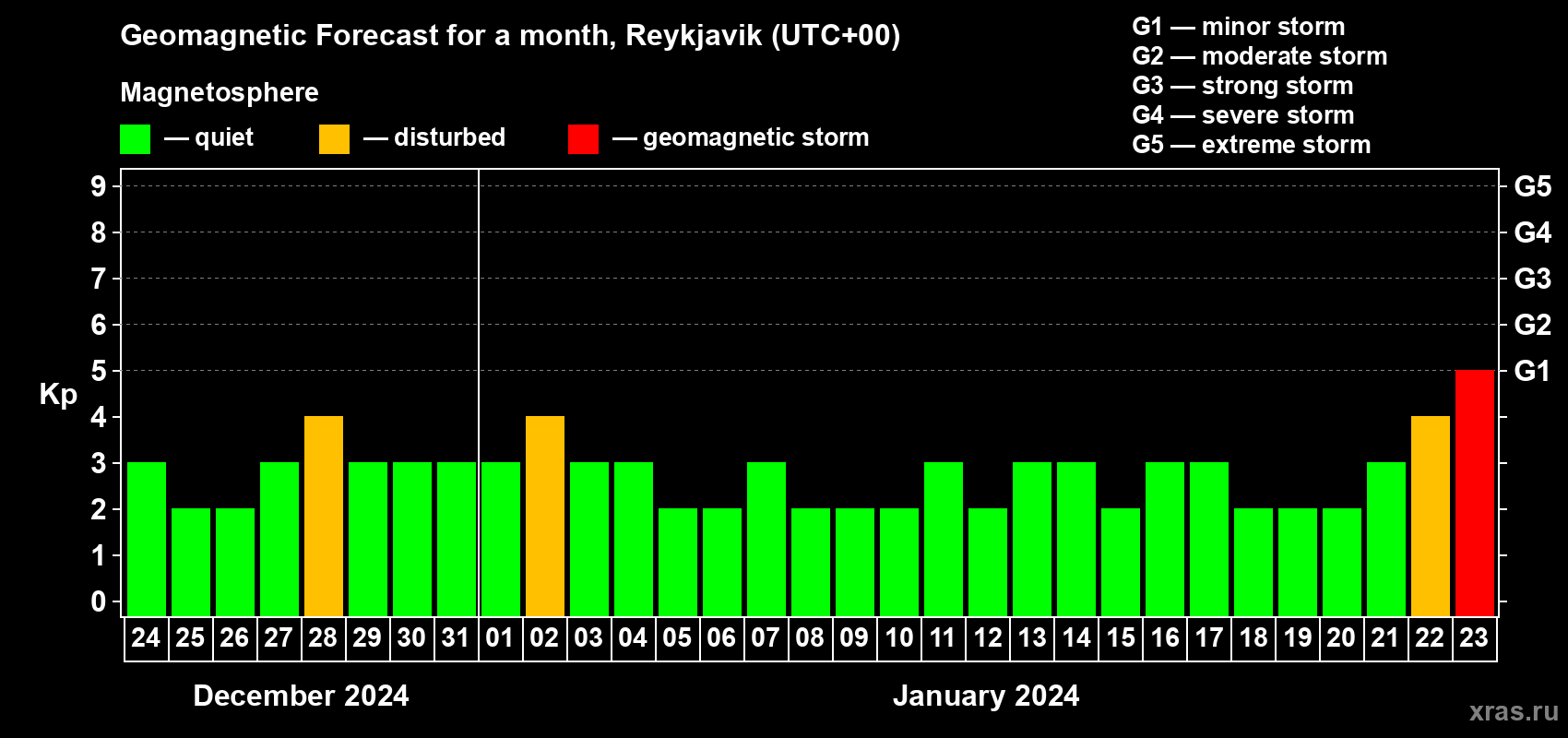The height and width of the screenshot is (738, 1568).
Task: Click the G3 right axis label
Action: (1533, 279)
